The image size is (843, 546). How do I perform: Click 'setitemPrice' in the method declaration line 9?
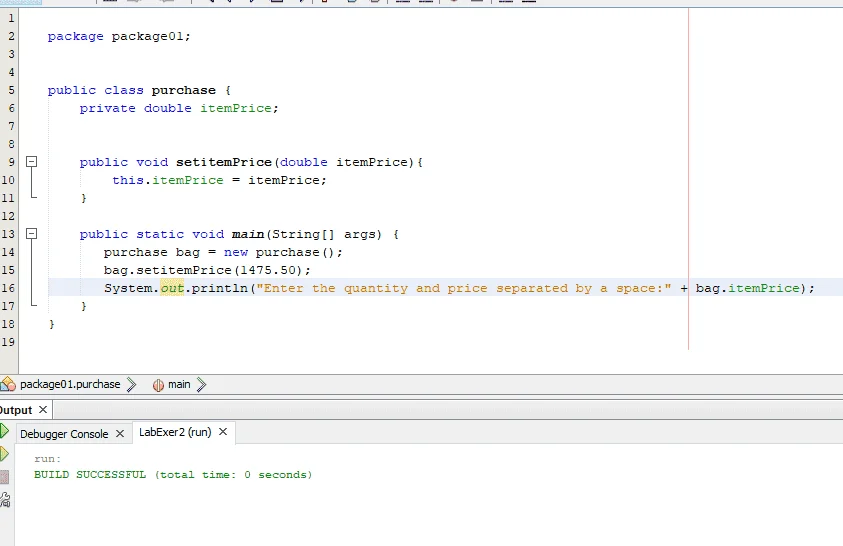[x=224, y=162]
